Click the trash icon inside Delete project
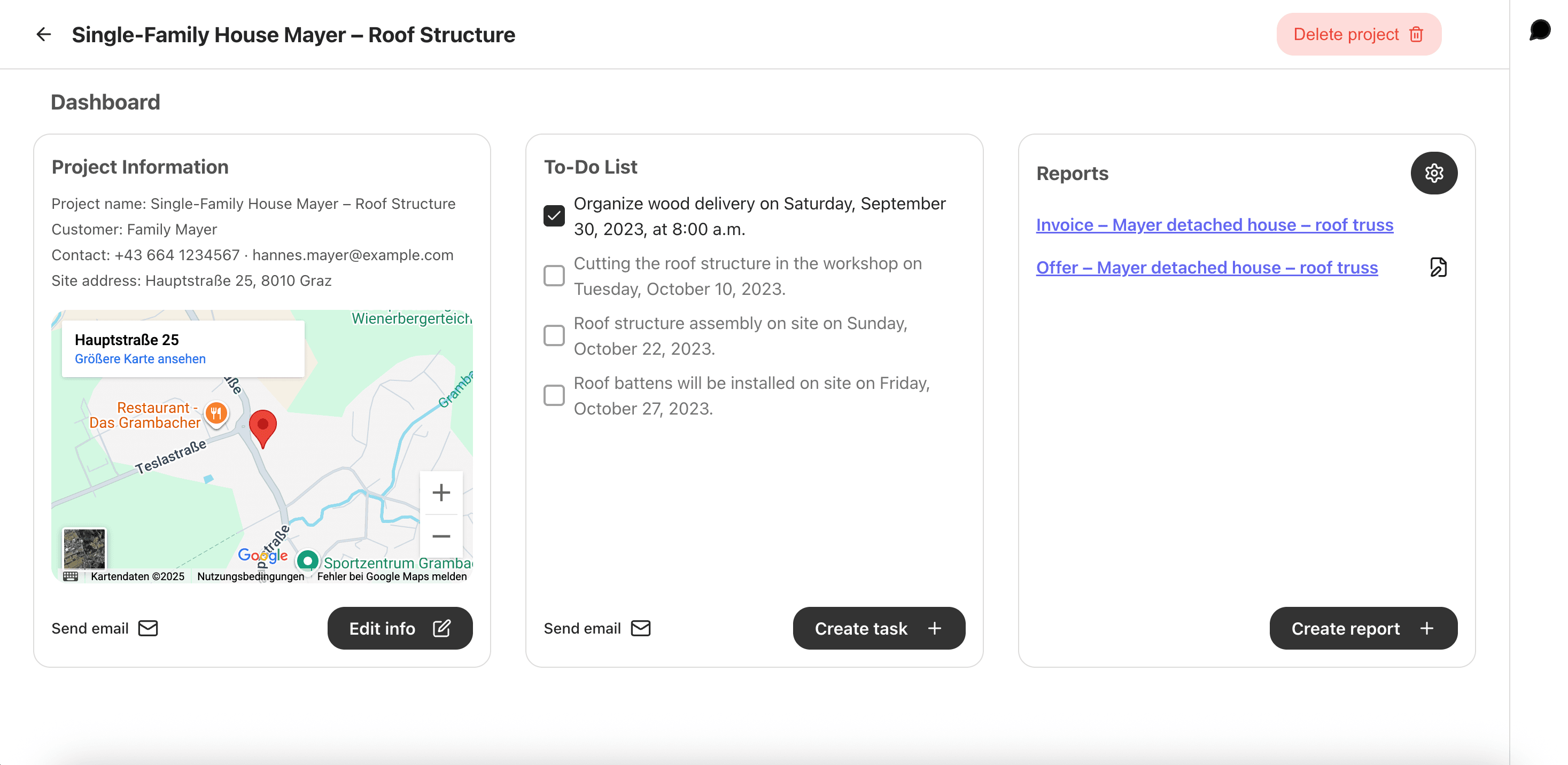The height and width of the screenshot is (765, 1568). point(1416,34)
